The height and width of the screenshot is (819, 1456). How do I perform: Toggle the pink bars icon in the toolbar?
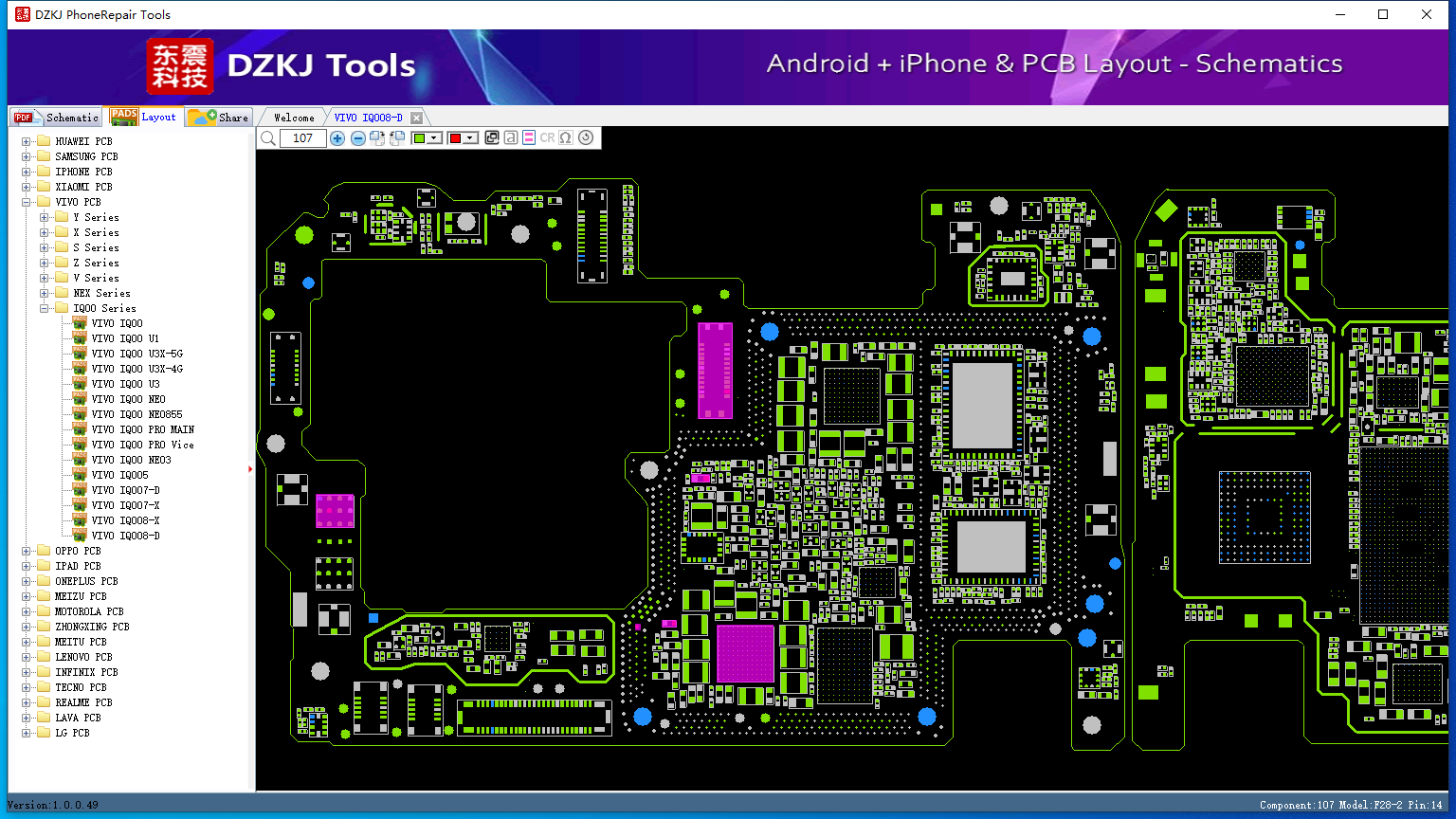529,138
